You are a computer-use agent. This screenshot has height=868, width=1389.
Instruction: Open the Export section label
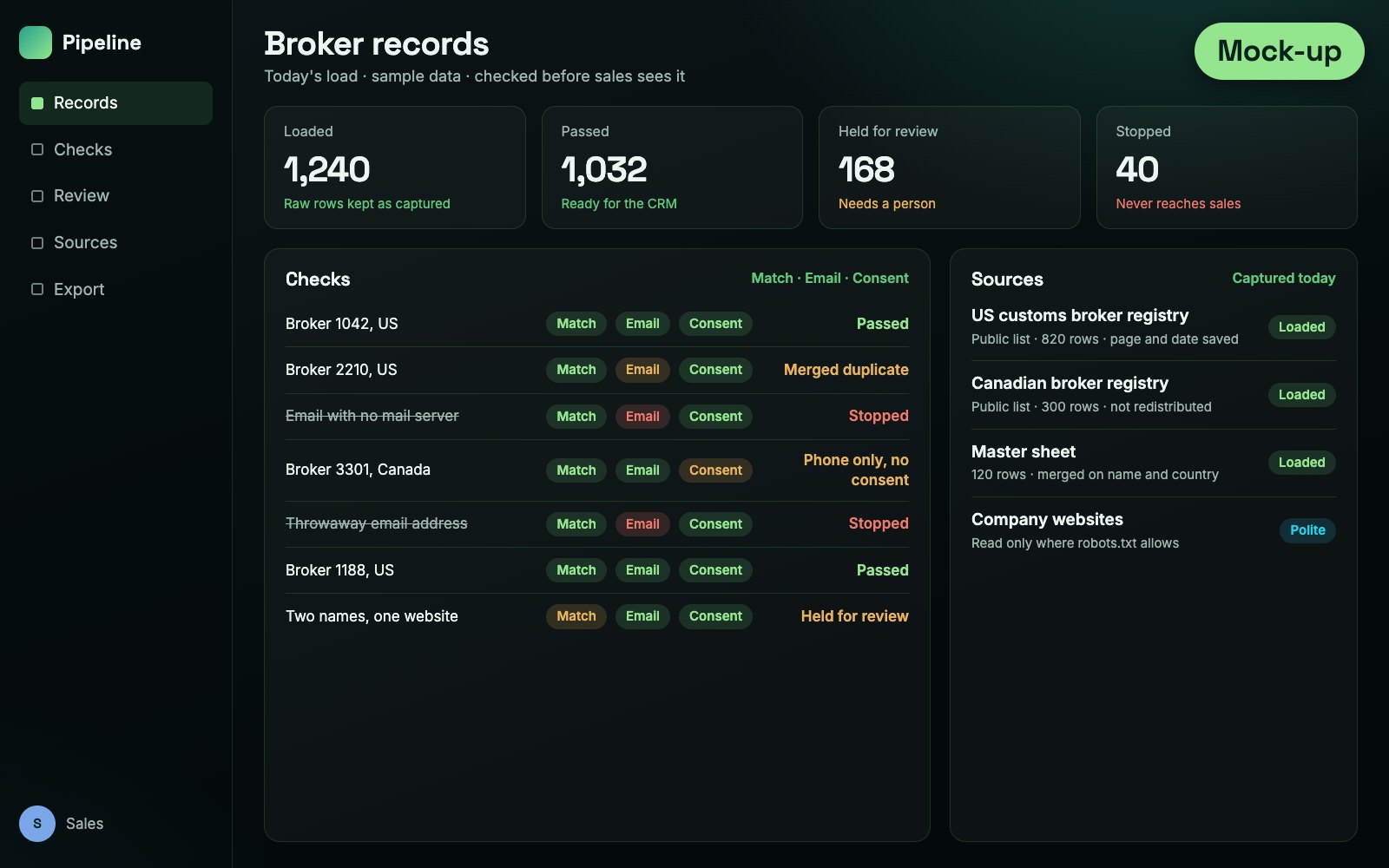coord(79,289)
